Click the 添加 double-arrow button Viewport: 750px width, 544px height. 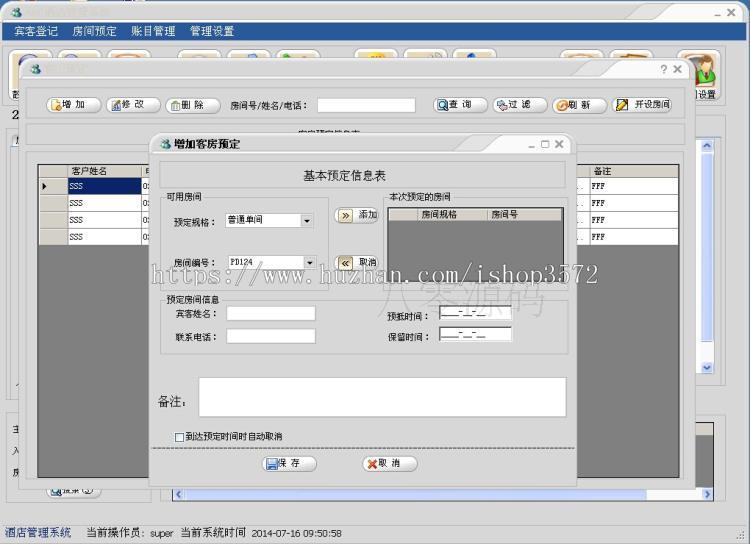click(x=357, y=215)
